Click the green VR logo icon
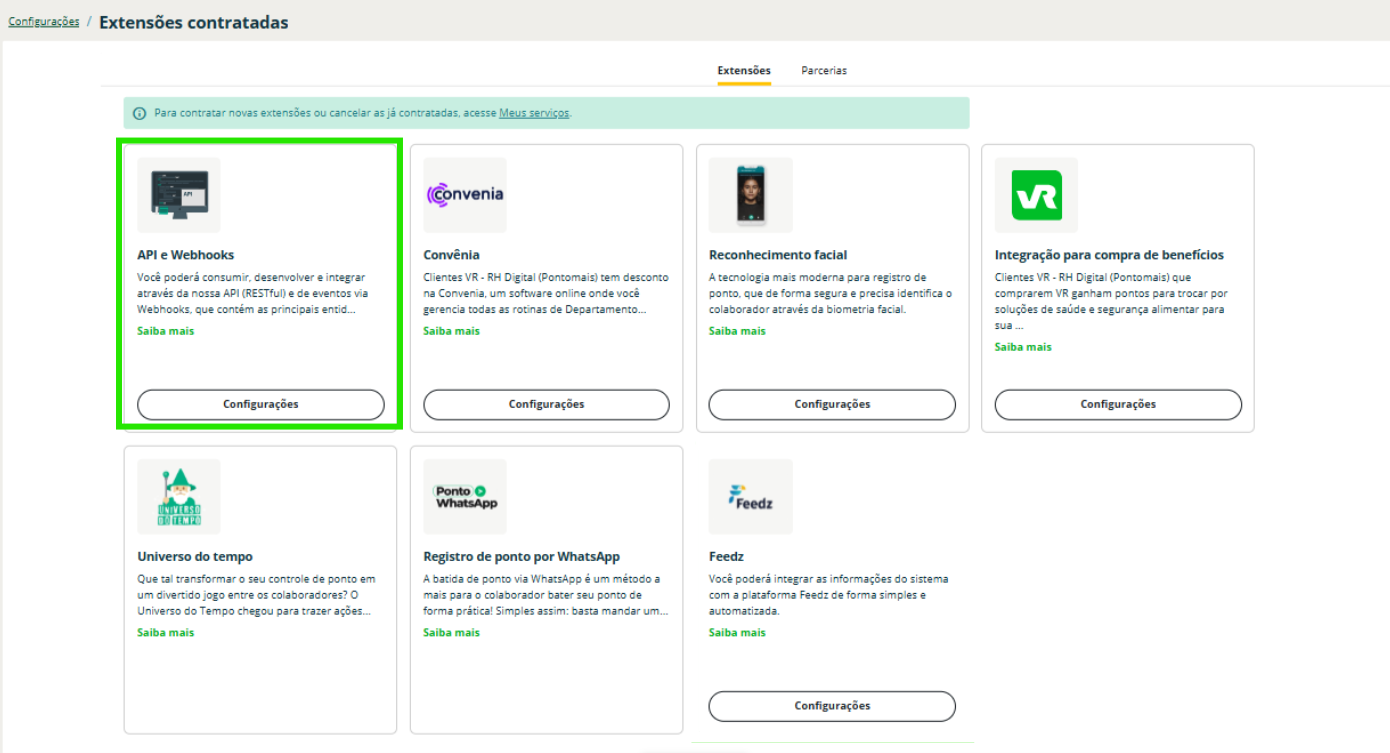 point(1036,195)
